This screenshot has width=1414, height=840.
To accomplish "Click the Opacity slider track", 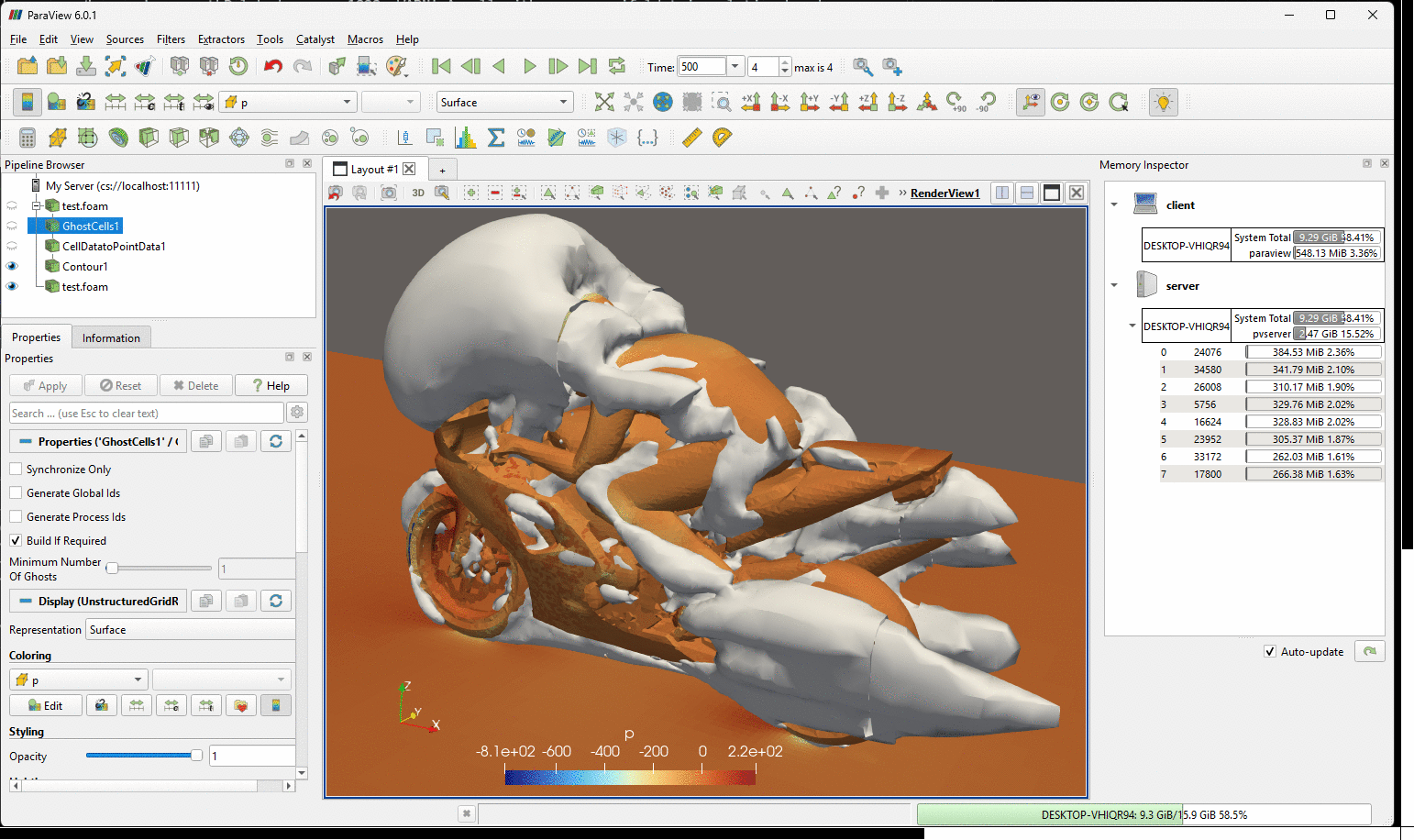I will point(138,756).
